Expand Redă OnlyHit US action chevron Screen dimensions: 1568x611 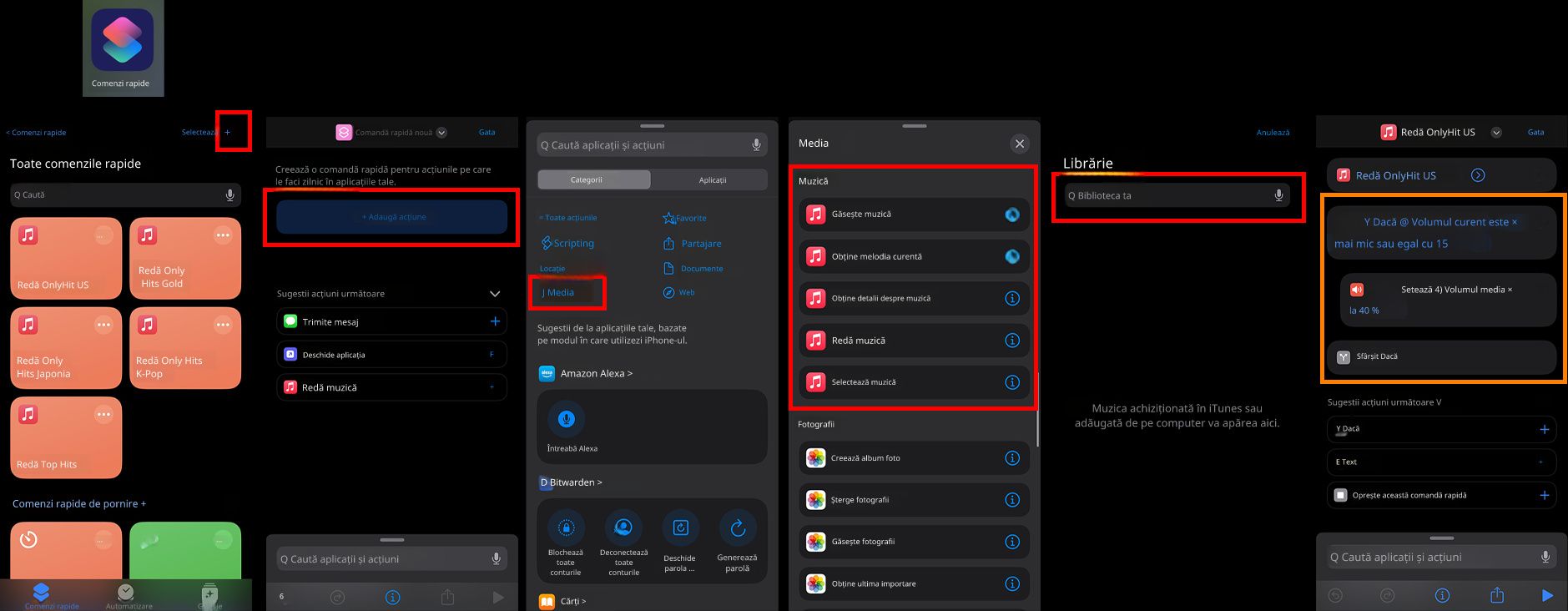tap(1478, 175)
